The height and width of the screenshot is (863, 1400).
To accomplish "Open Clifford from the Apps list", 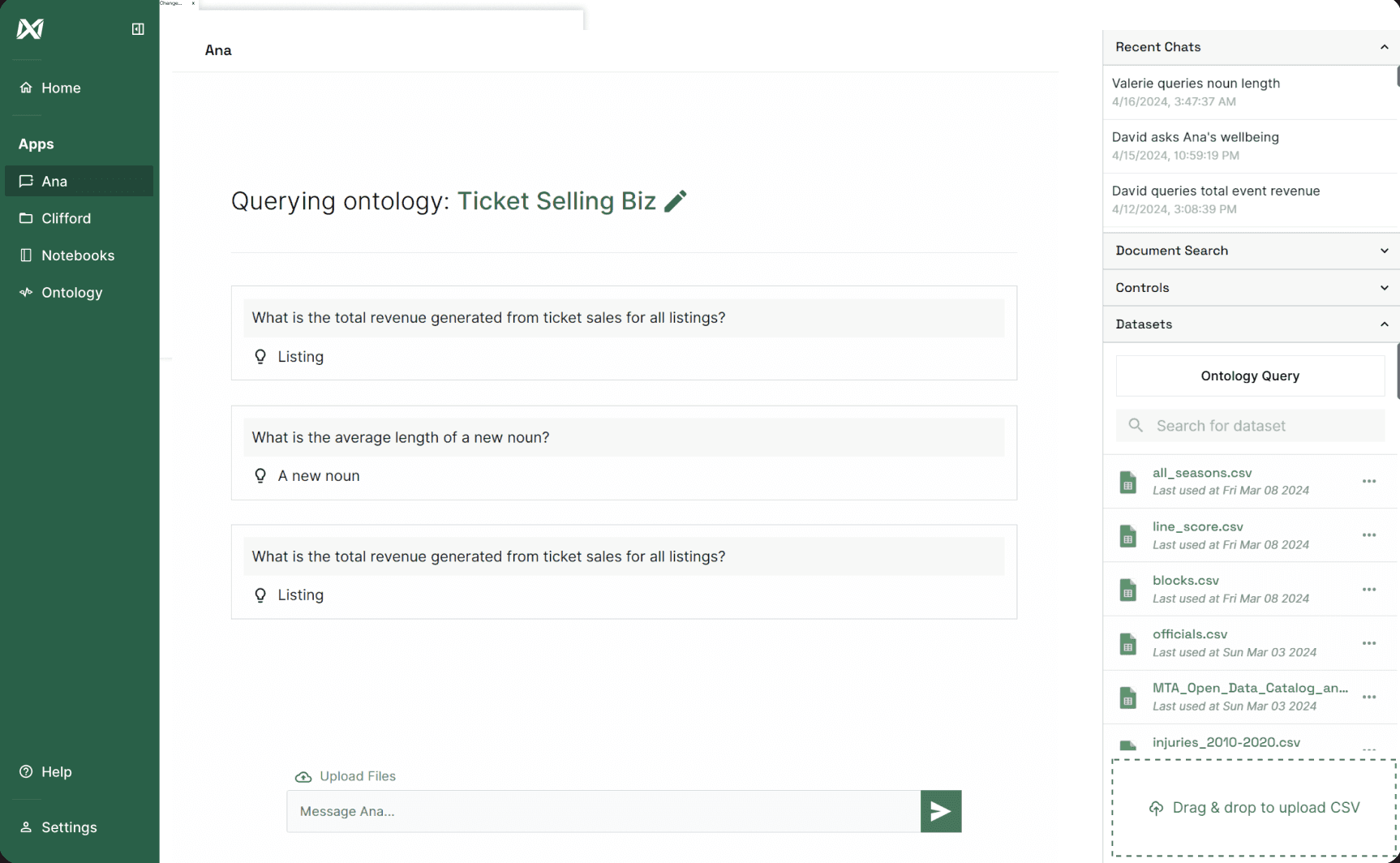I will pyautogui.click(x=66, y=218).
